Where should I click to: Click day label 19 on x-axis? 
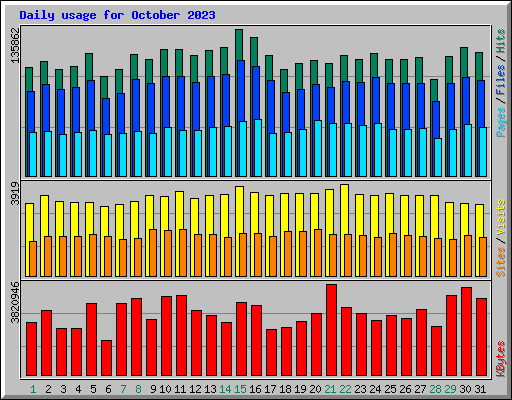pyautogui.click(x=300, y=389)
